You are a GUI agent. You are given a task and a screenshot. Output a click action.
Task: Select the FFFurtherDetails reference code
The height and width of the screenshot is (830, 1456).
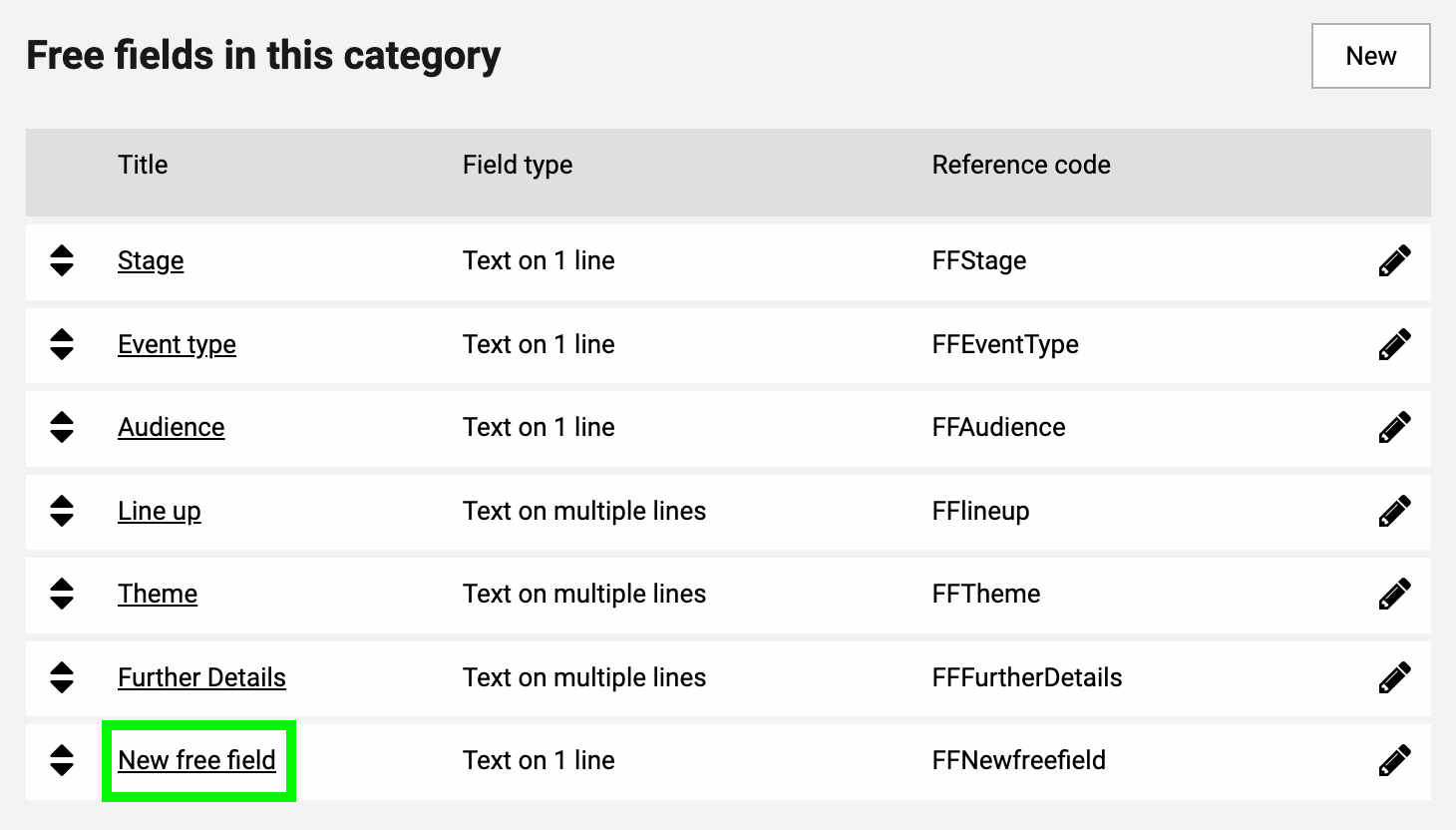tap(1027, 677)
